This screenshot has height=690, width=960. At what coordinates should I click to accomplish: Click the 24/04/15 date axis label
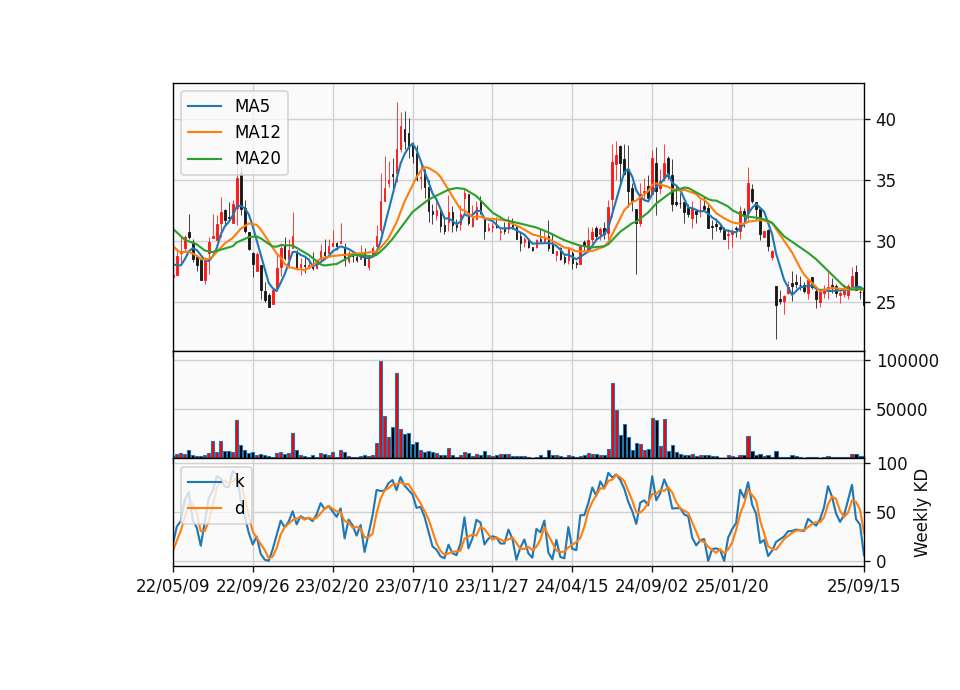tap(572, 586)
